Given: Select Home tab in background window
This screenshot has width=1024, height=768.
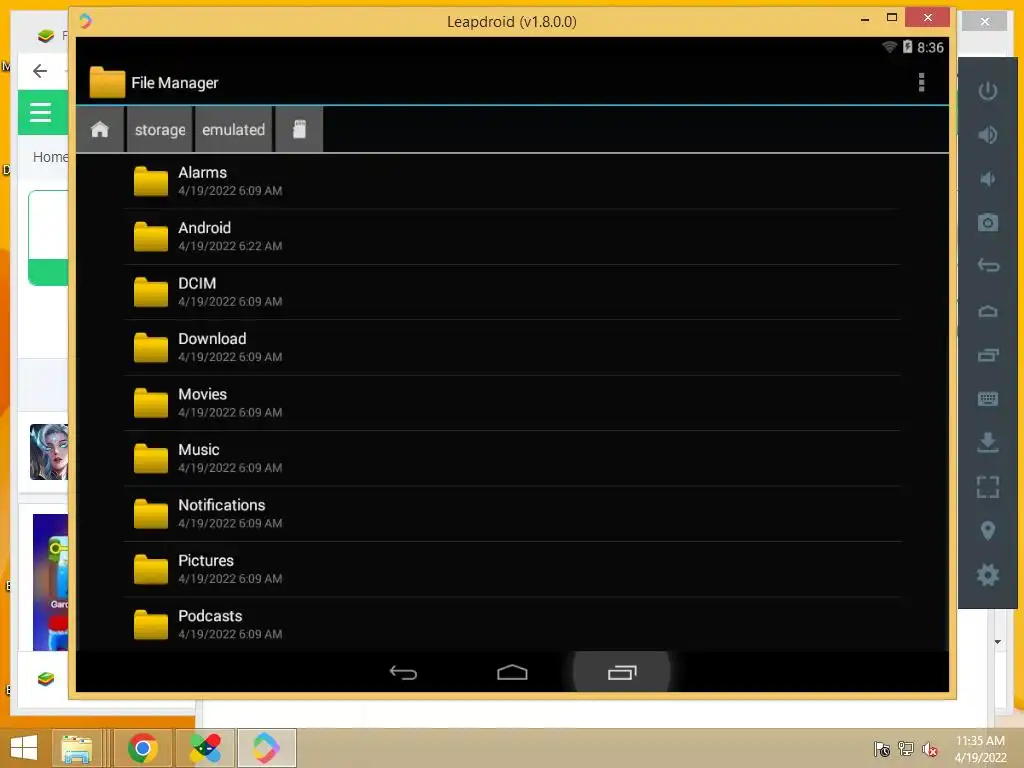Looking at the screenshot, I should click(50, 157).
